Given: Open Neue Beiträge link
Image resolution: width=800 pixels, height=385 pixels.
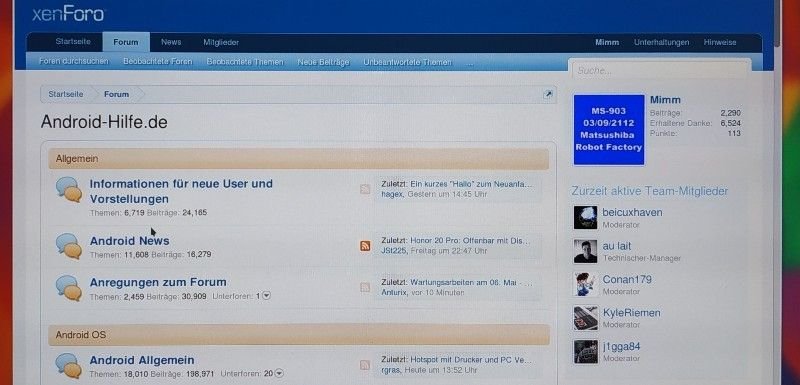Looking at the screenshot, I should pyautogui.click(x=323, y=62).
